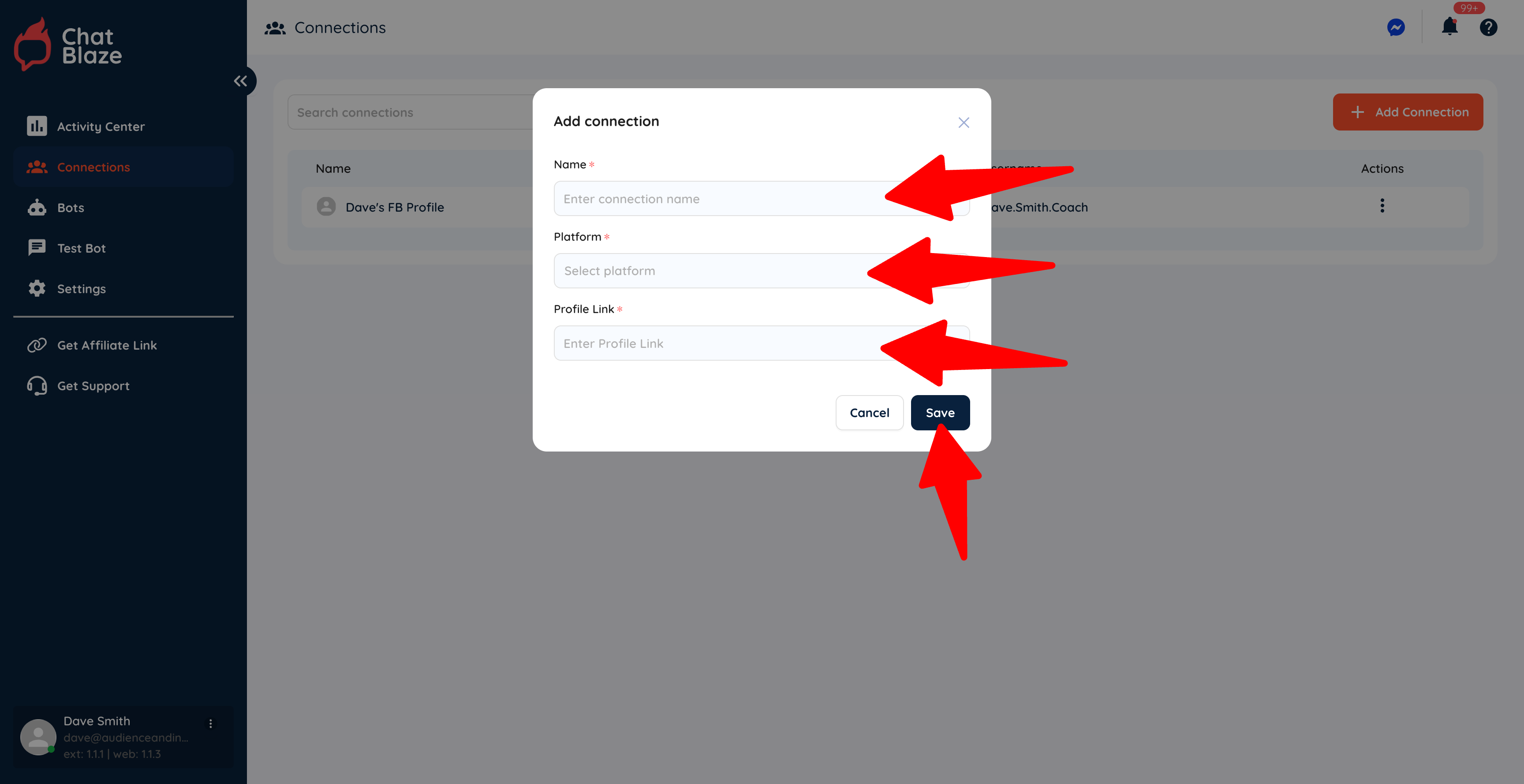Expand the Select platform dropdown

pyautogui.click(x=762, y=270)
